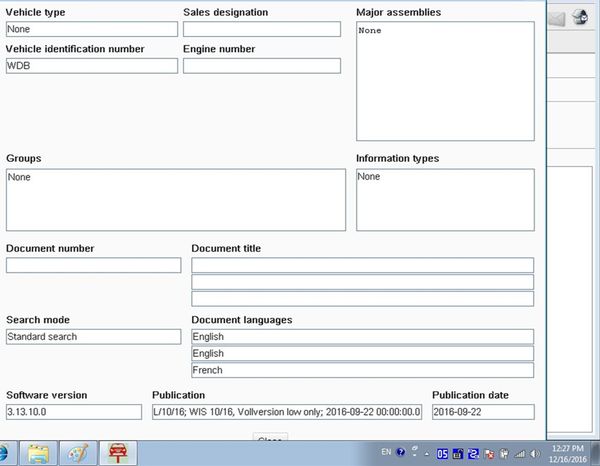
Task: Select the French document language row
Action: coord(362,370)
